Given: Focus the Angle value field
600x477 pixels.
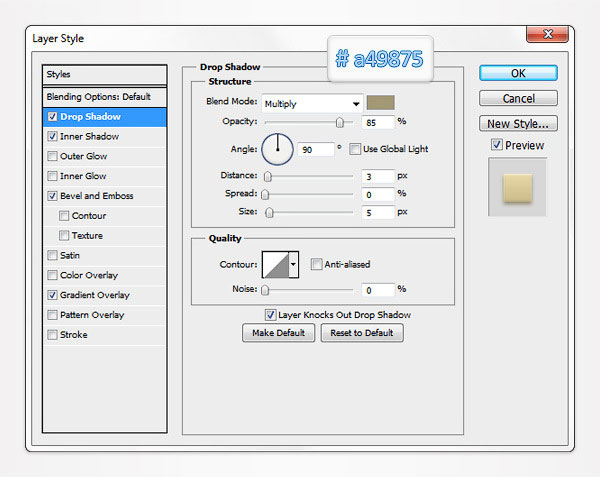Looking at the screenshot, I should tap(316, 150).
